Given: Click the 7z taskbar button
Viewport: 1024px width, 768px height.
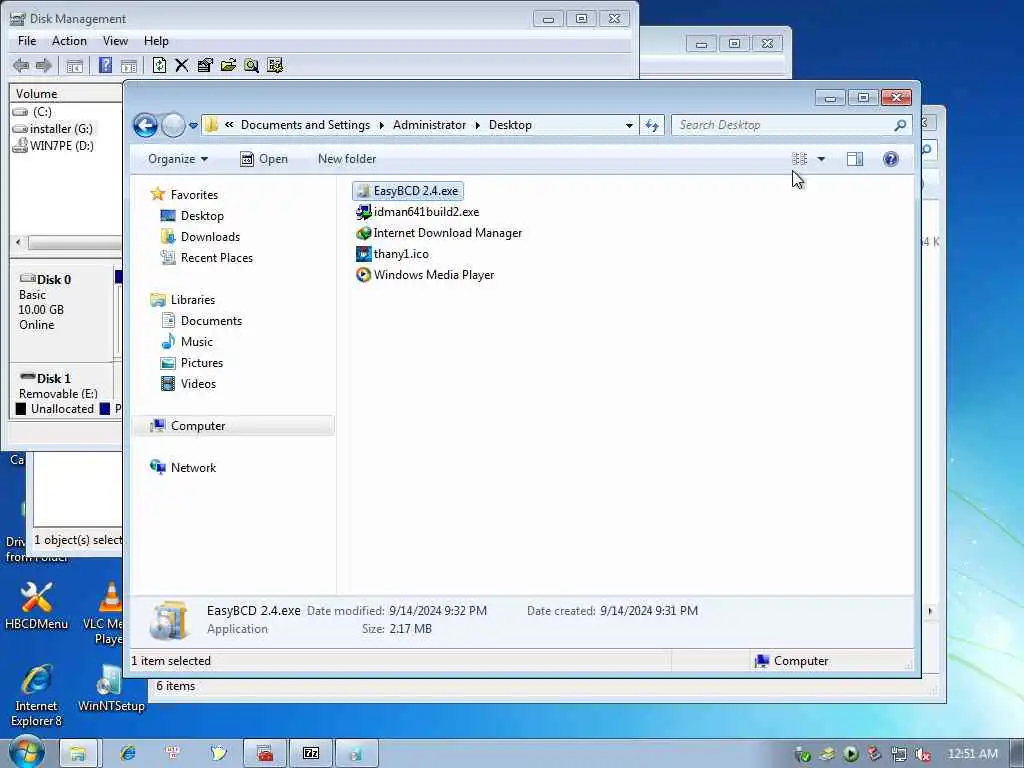Looking at the screenshot, I should click(311, 754).
